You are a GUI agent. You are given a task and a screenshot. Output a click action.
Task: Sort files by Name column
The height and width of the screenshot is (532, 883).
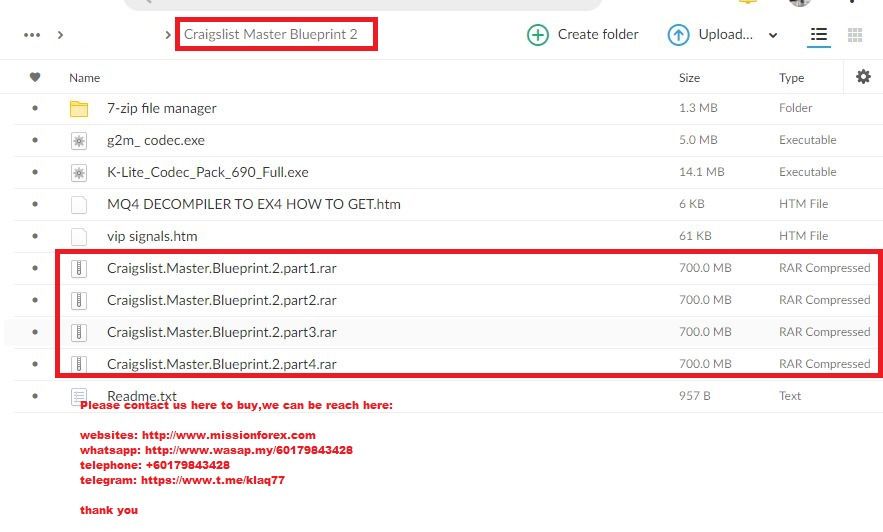(x=84, y=78)
